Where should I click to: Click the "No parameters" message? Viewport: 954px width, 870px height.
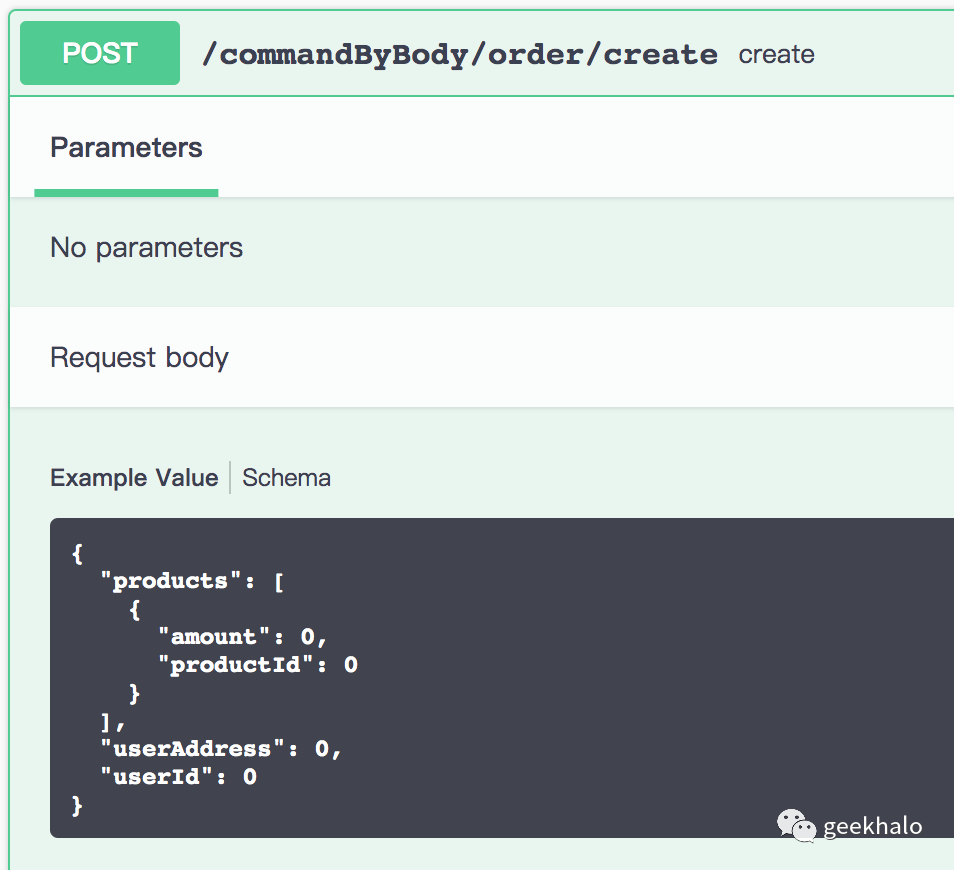coord(146,248)
